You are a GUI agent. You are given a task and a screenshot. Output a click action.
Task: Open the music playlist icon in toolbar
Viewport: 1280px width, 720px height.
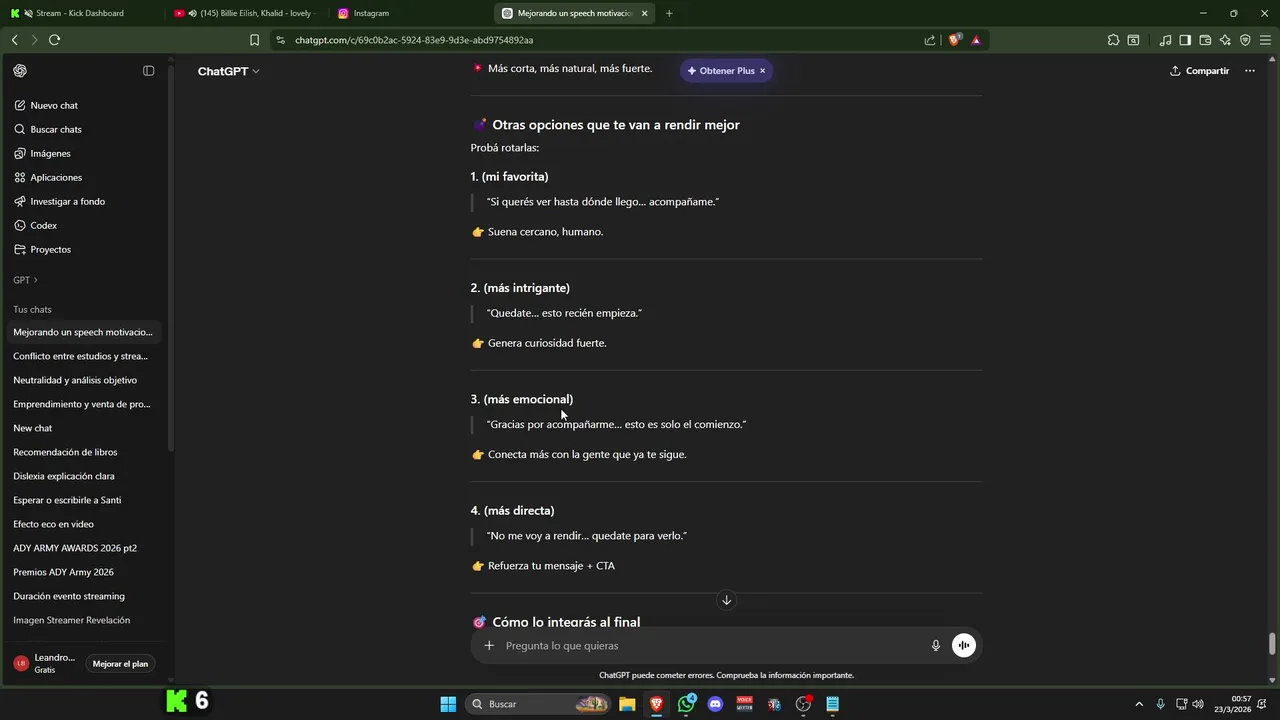click(1165, 40)
